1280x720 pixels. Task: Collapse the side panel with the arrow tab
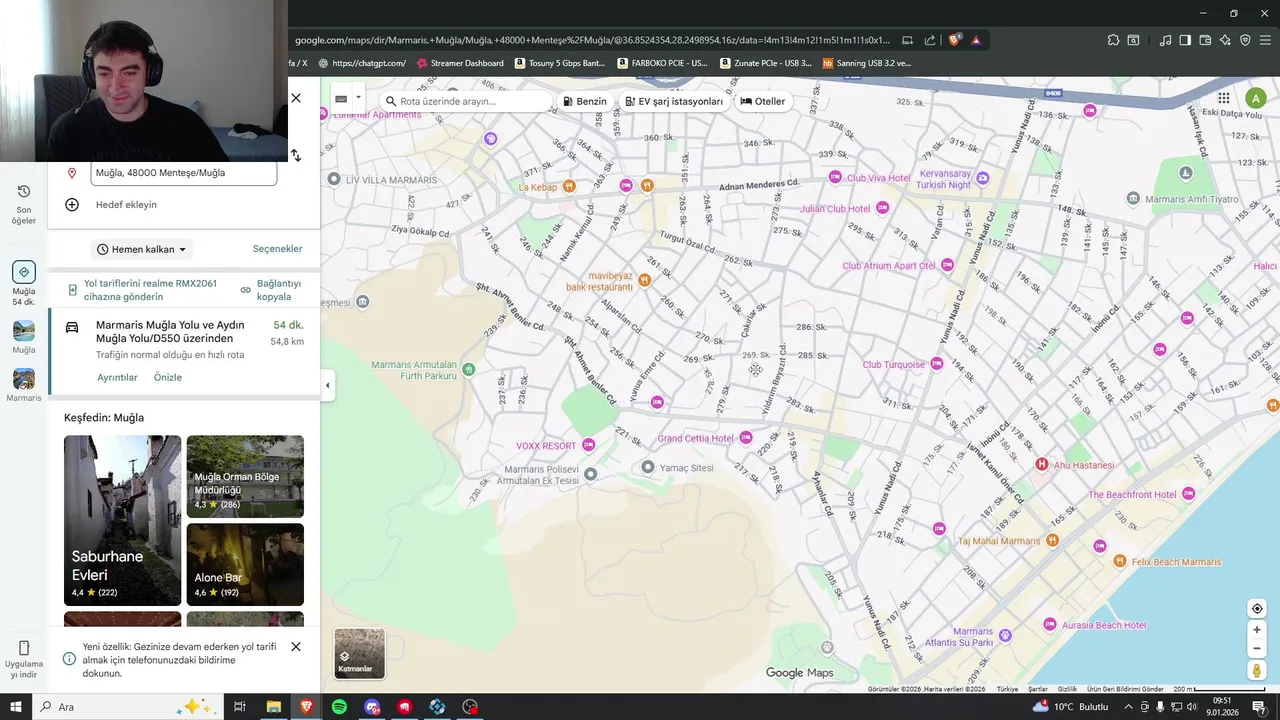(x=327, y=385)
